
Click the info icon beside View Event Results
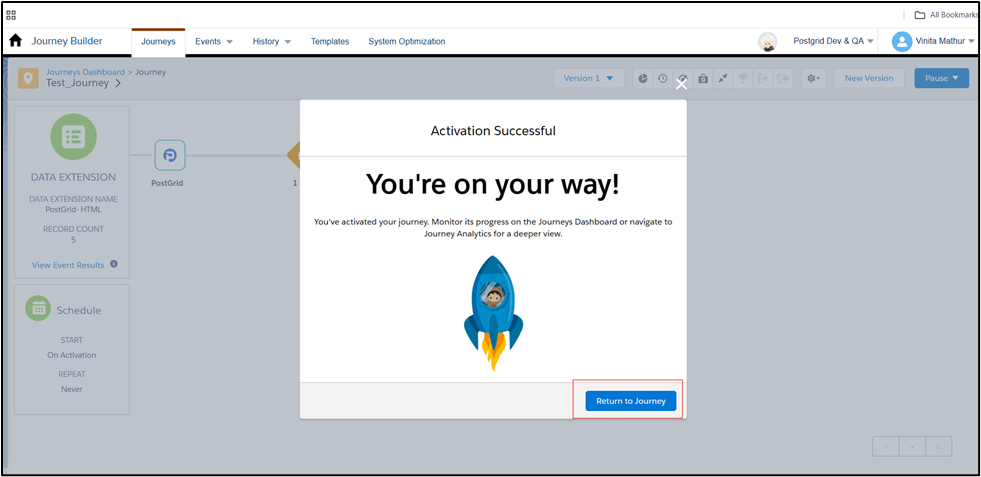point(114,264)
